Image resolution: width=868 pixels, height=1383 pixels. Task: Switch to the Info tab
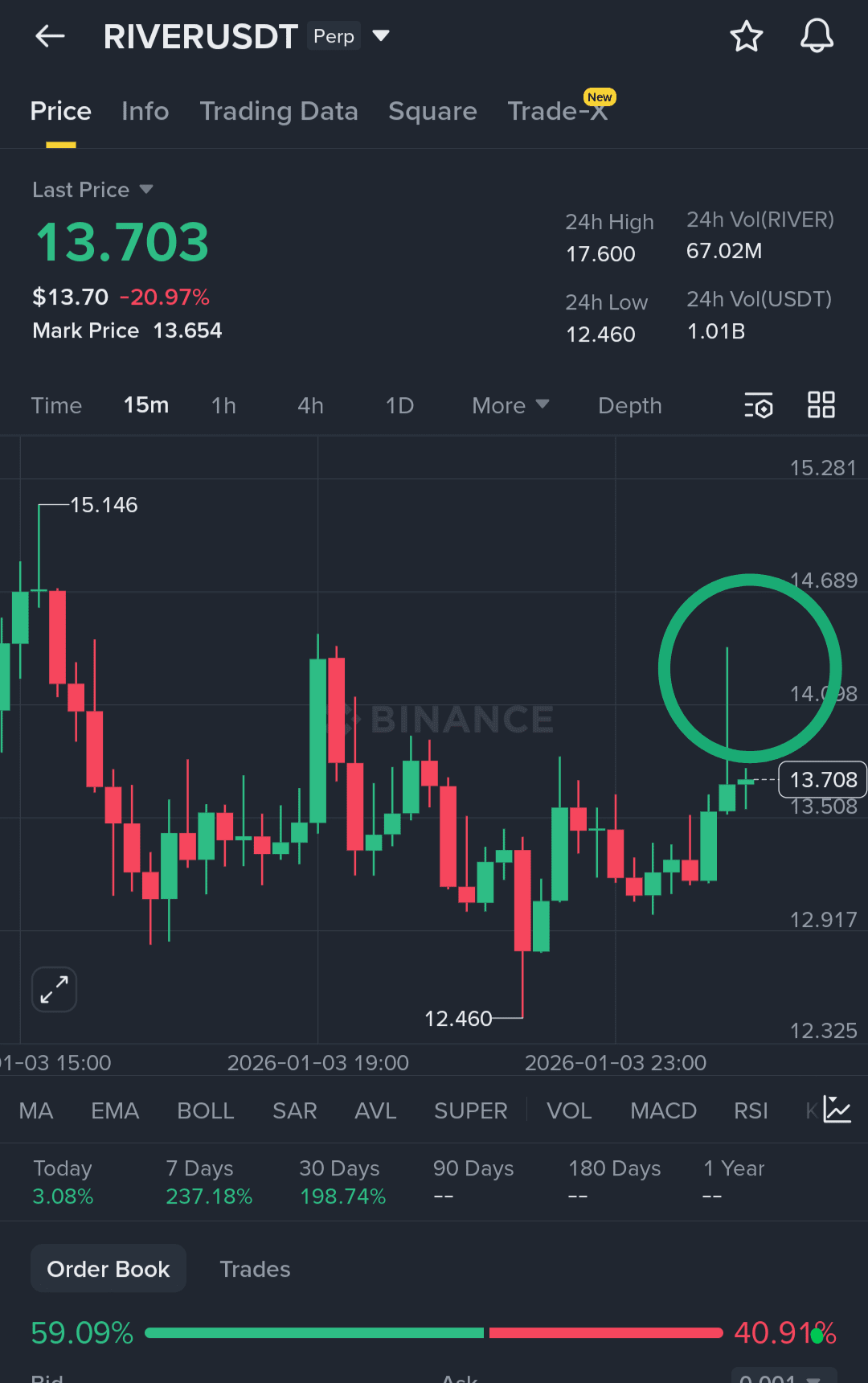(145, 111)
